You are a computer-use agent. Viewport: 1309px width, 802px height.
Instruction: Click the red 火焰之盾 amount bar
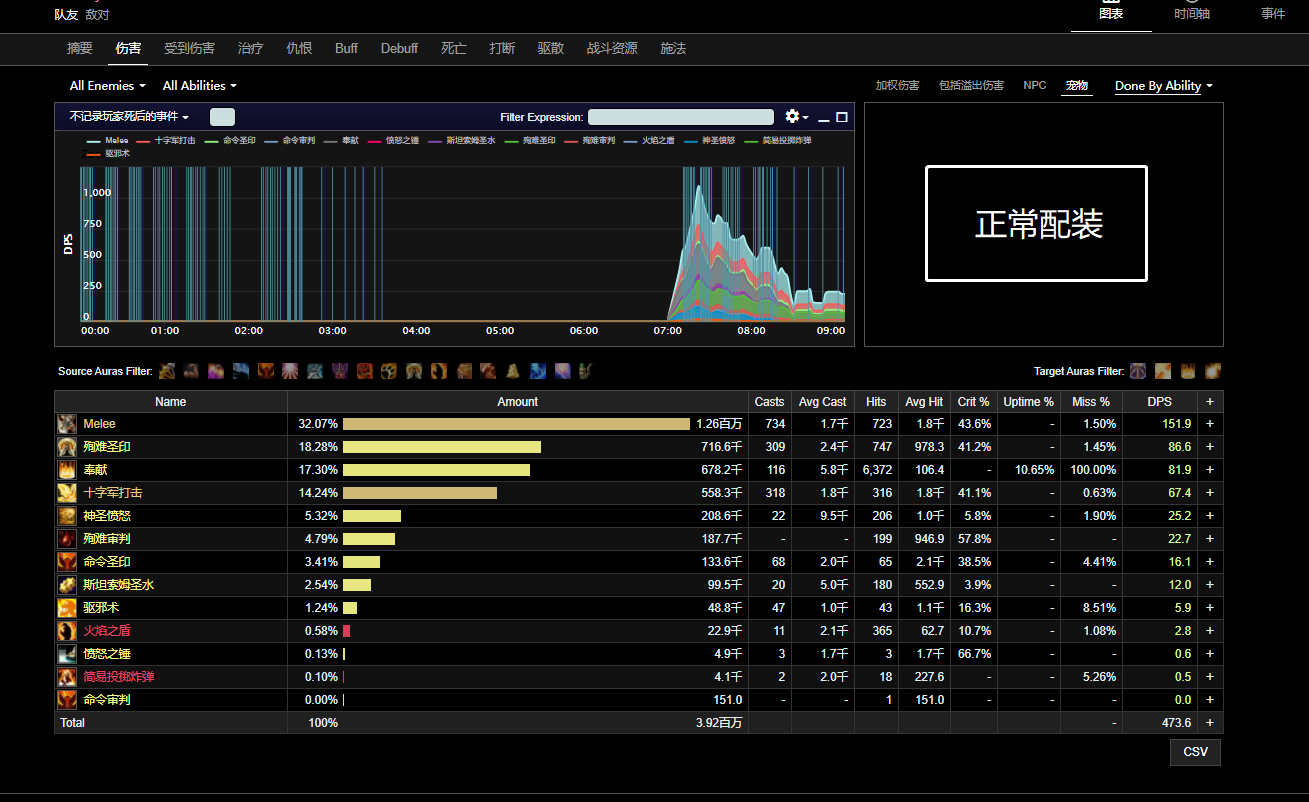click(x=346, y=631)
